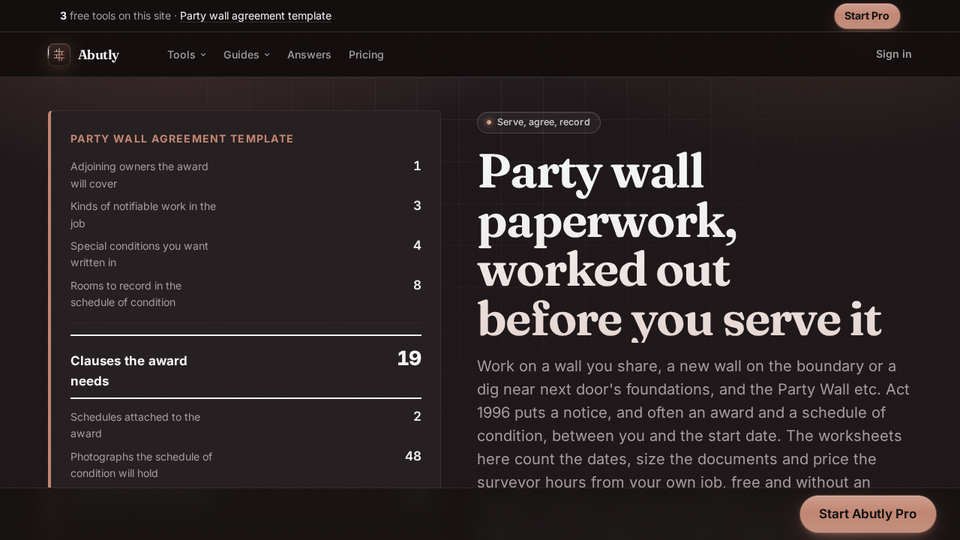
Task: Click the Start Abutly Pro button
Action: (x=868, y=514)
